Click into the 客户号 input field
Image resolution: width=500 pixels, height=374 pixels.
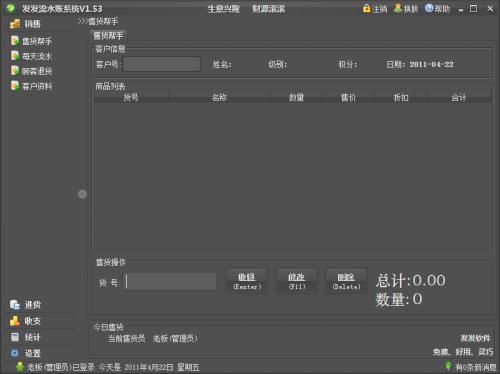pos(162,64)
